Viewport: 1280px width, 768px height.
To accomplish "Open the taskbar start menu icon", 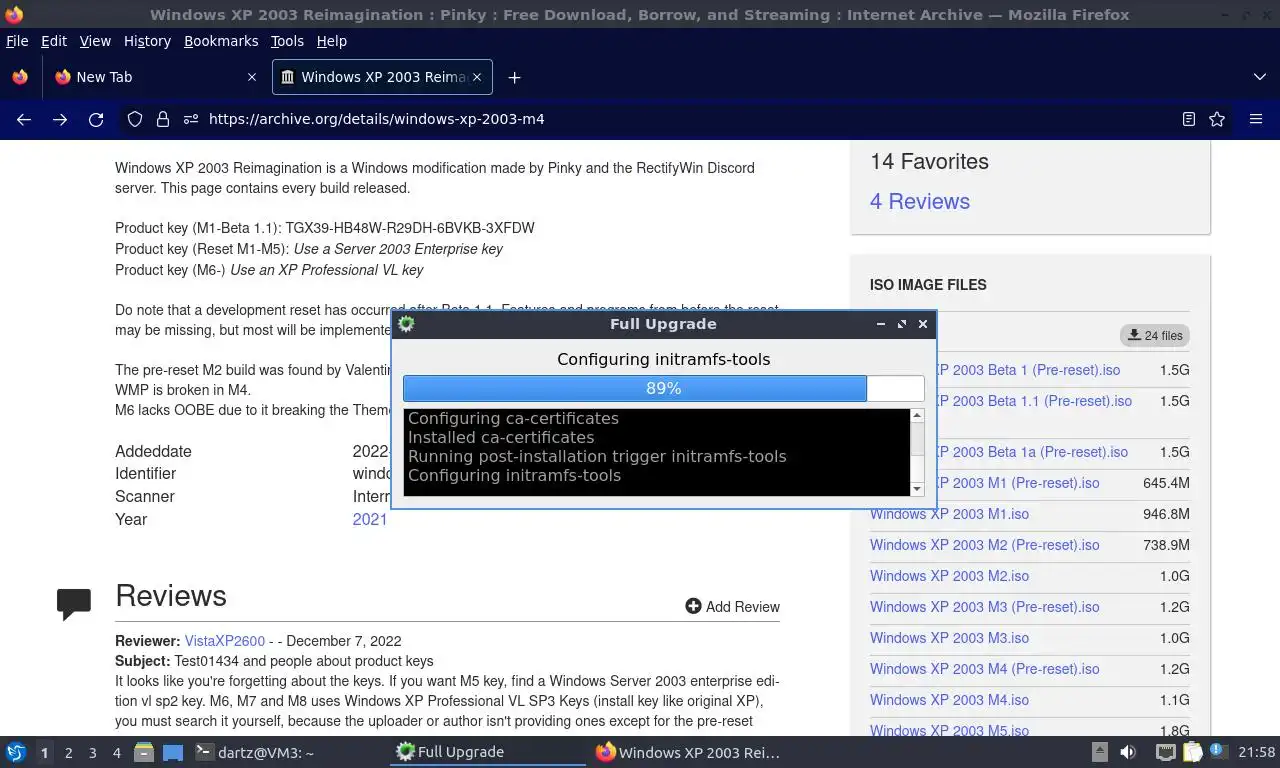I will point(16,752).
